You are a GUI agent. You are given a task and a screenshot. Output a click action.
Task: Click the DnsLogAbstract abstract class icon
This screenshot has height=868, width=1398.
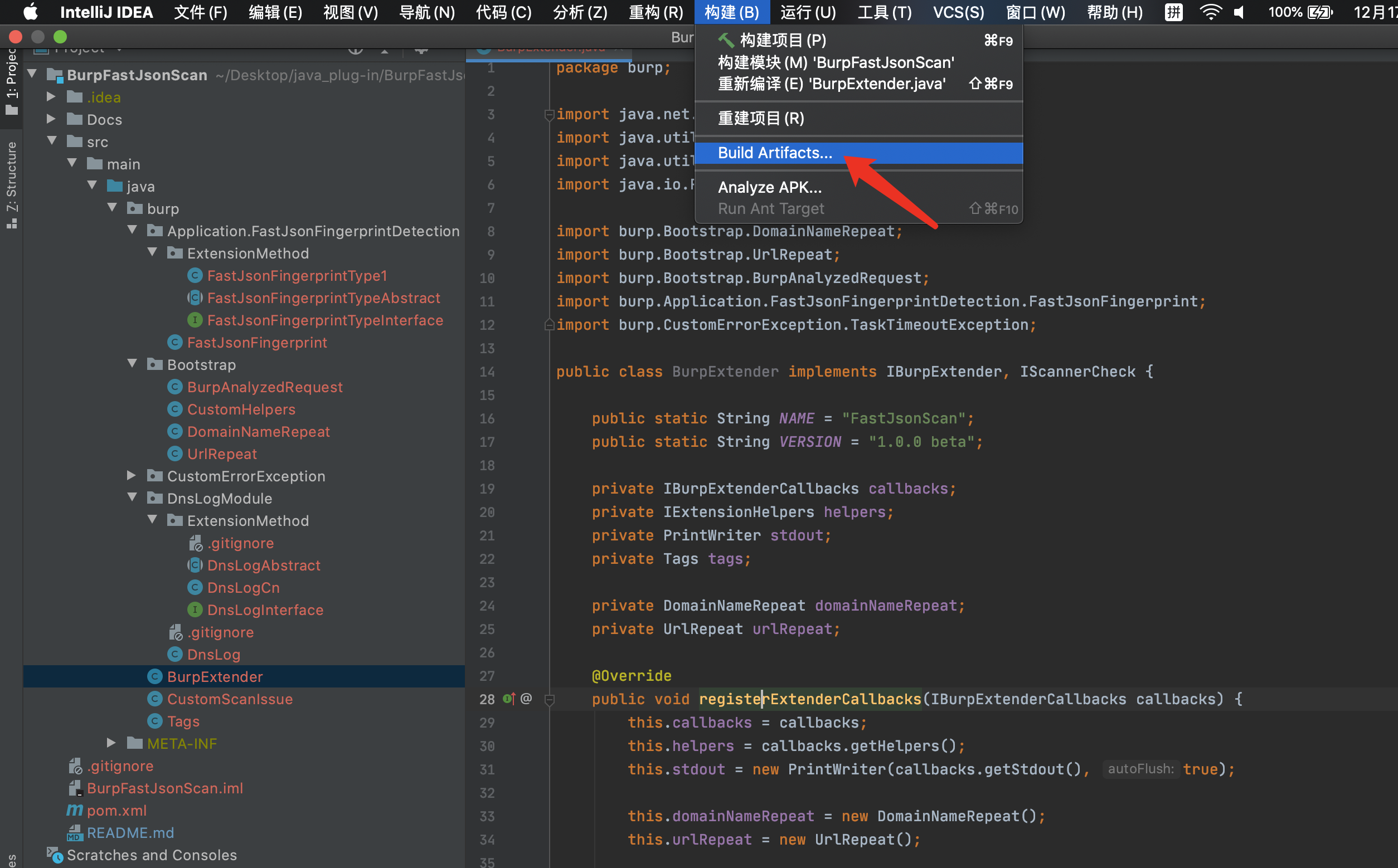coord(195,565)
